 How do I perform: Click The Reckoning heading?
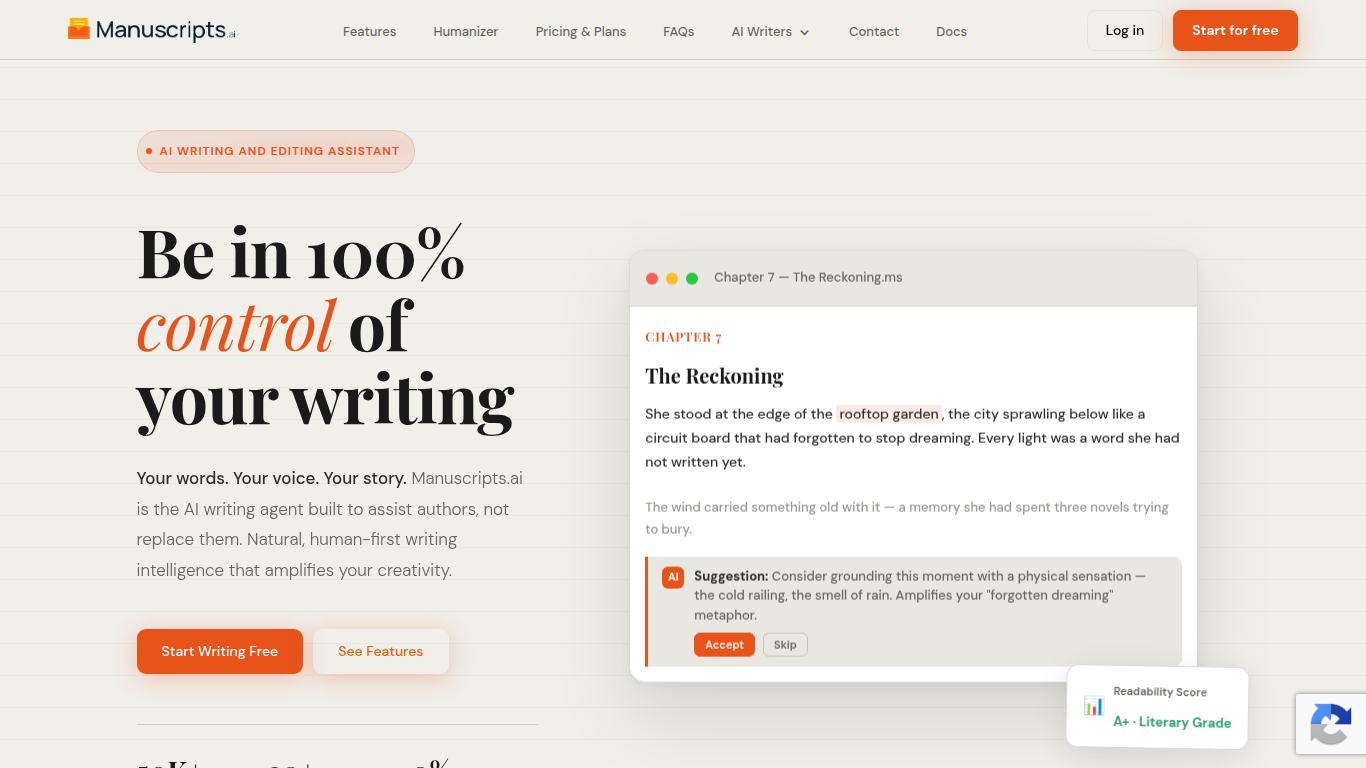714,376
